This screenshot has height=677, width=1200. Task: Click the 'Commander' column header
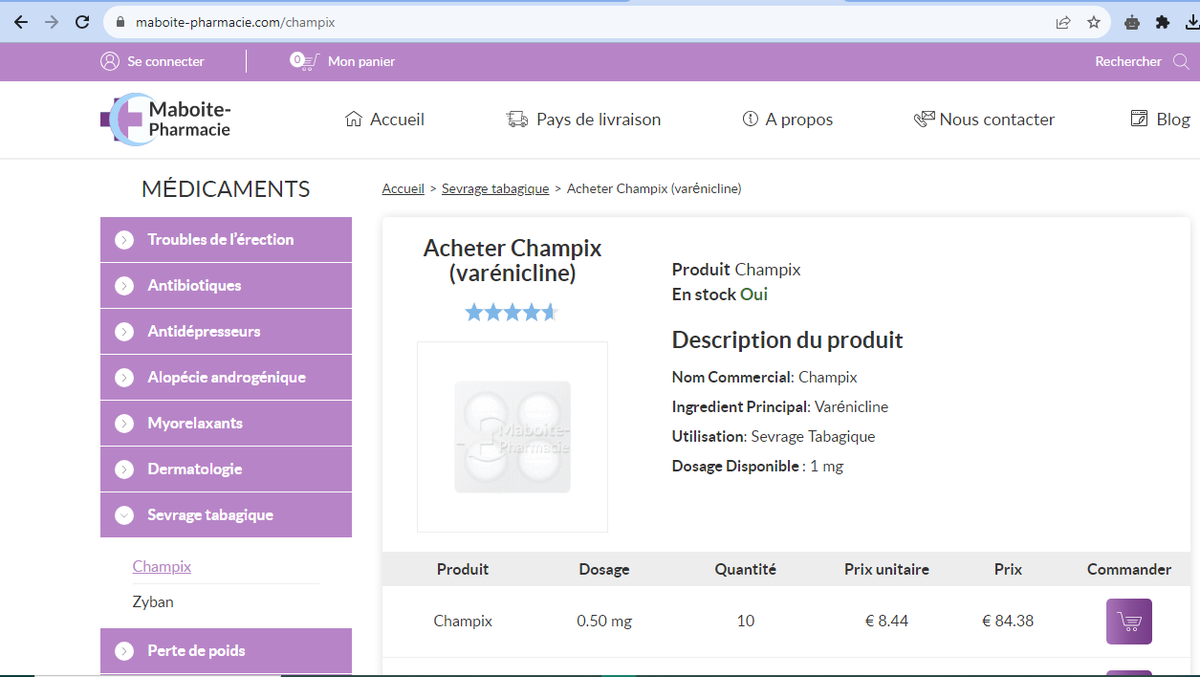tap(1129, 569)
